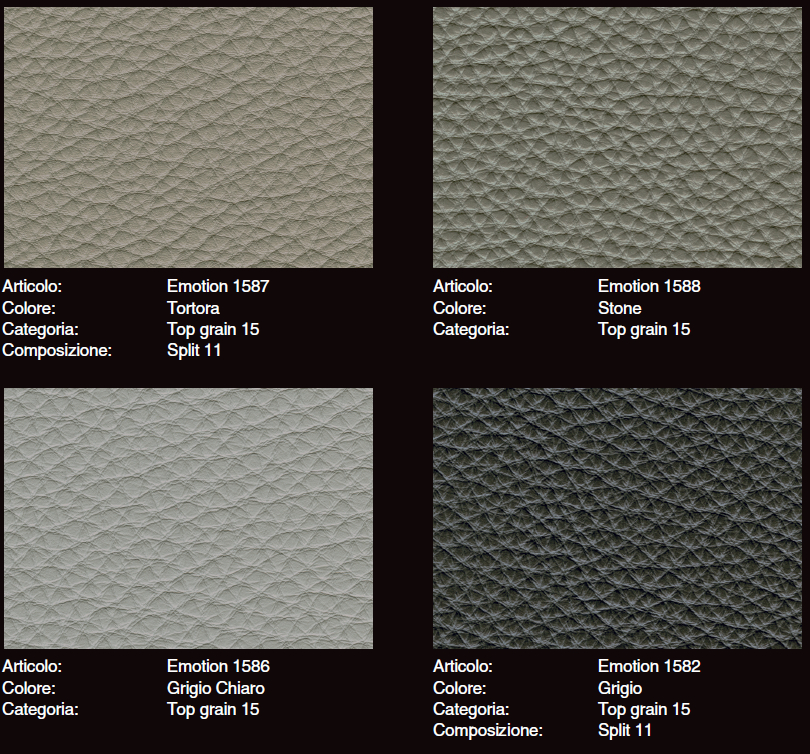Click 'Composizione:' label for Emotion 1582
Viewport: 810px width, 754px height.
coord(488,731)
